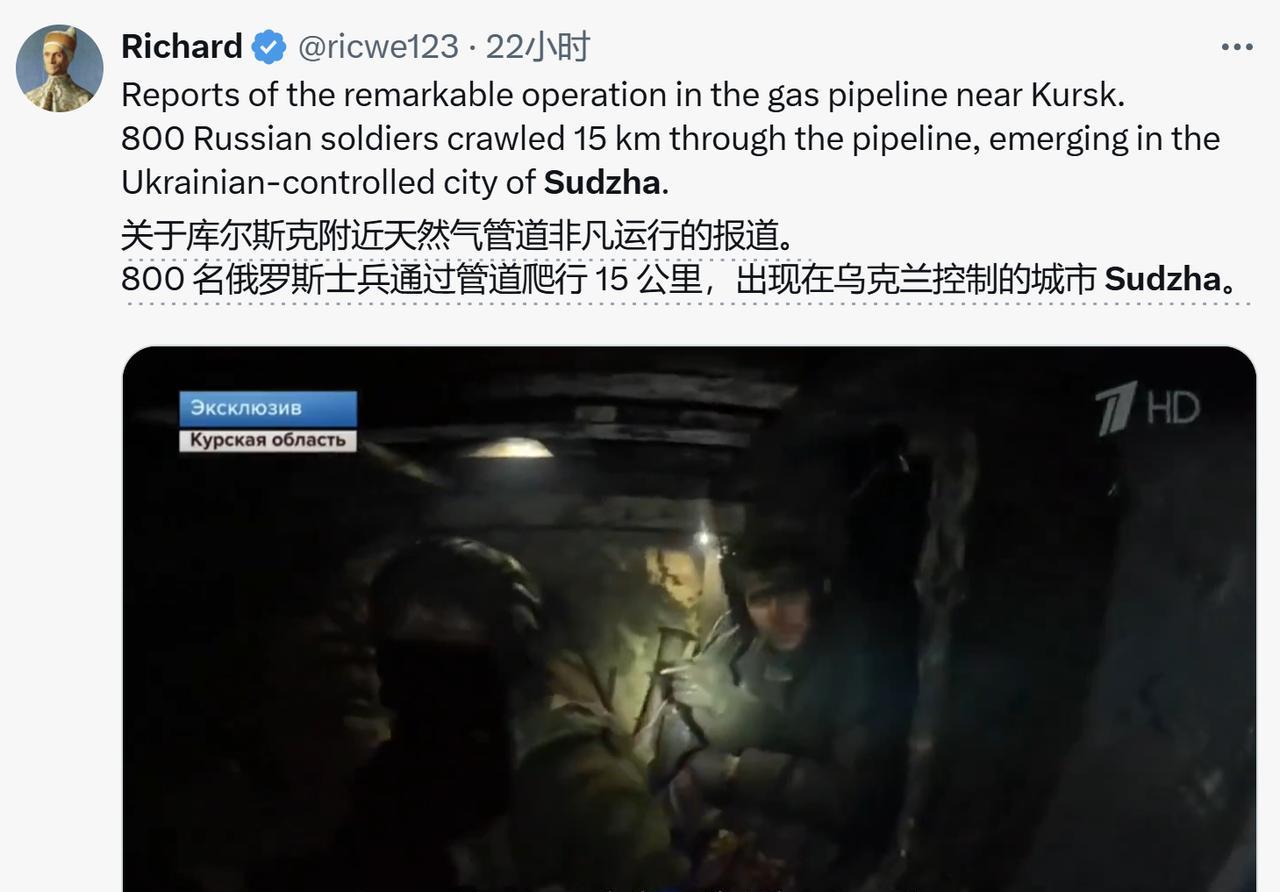Open Richard's profile avatar picture

click(59, 68)
